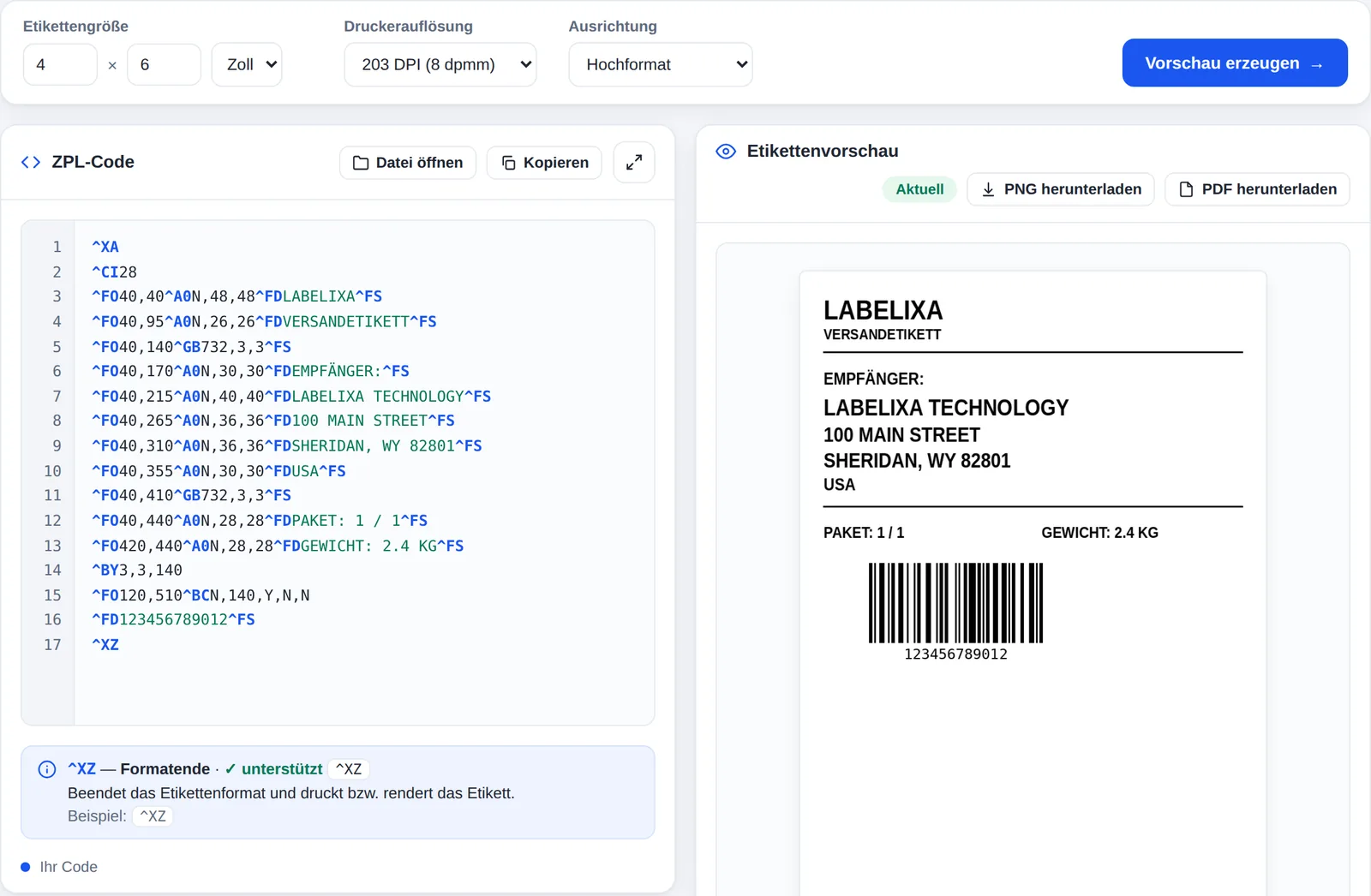The image size is (1371, 896).
Task: Click code line with FDLABELIXA^FS
Action: 236,296
